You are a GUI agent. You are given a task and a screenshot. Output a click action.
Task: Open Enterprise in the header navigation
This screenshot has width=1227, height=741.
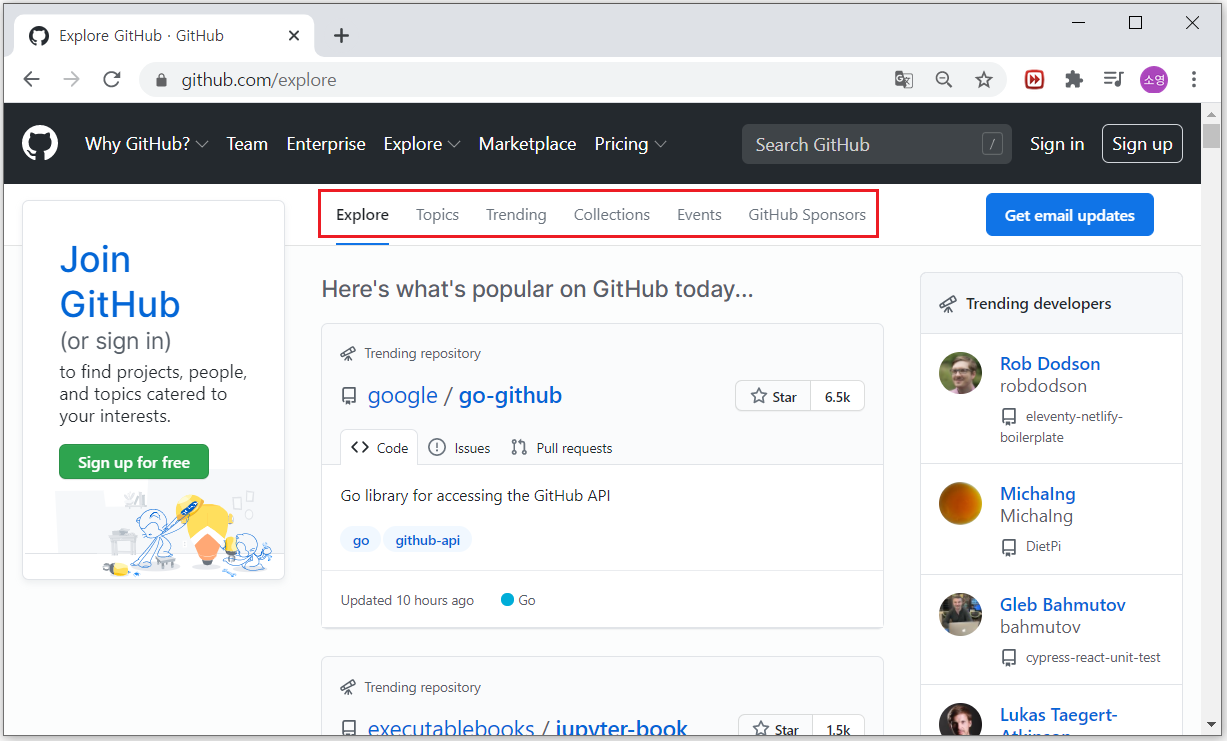pyautogui.click(x=326, y=144)
